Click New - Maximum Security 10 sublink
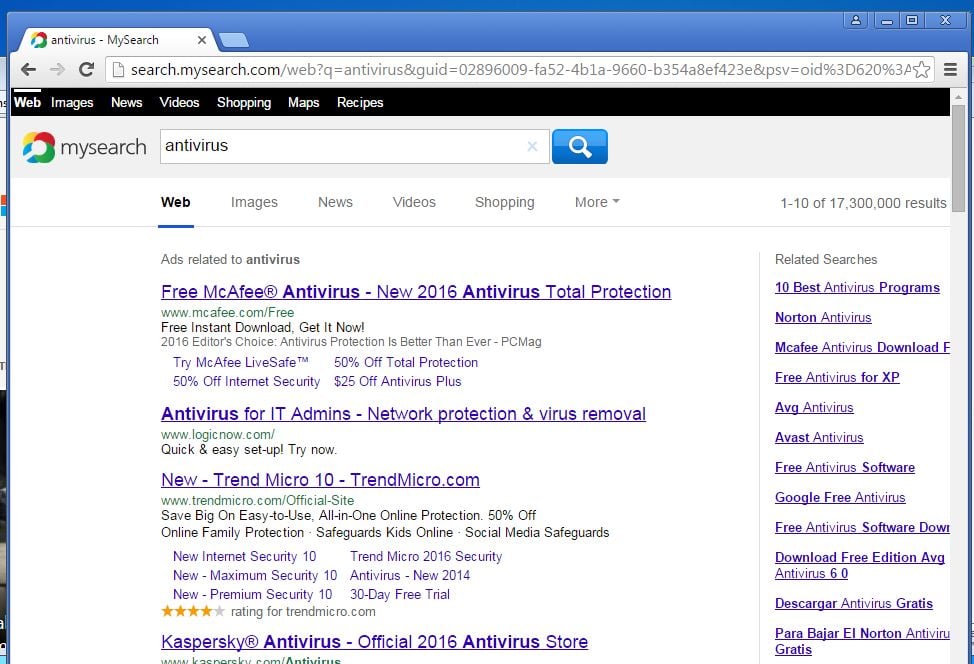The height and width of the screenshot is (664, 974). pos(255,576)
